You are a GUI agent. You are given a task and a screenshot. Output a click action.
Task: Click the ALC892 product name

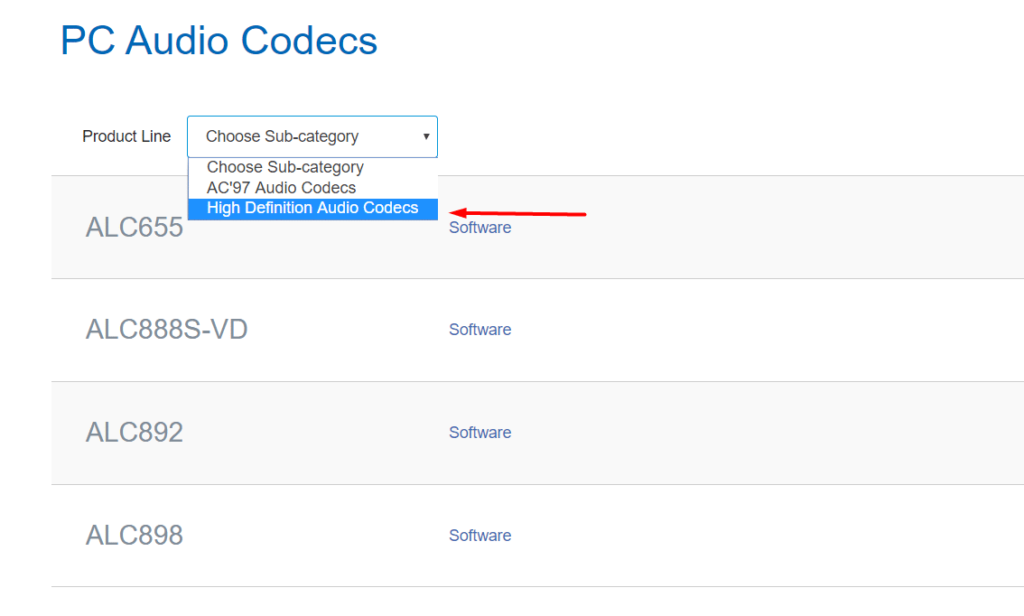coord(135,432)
